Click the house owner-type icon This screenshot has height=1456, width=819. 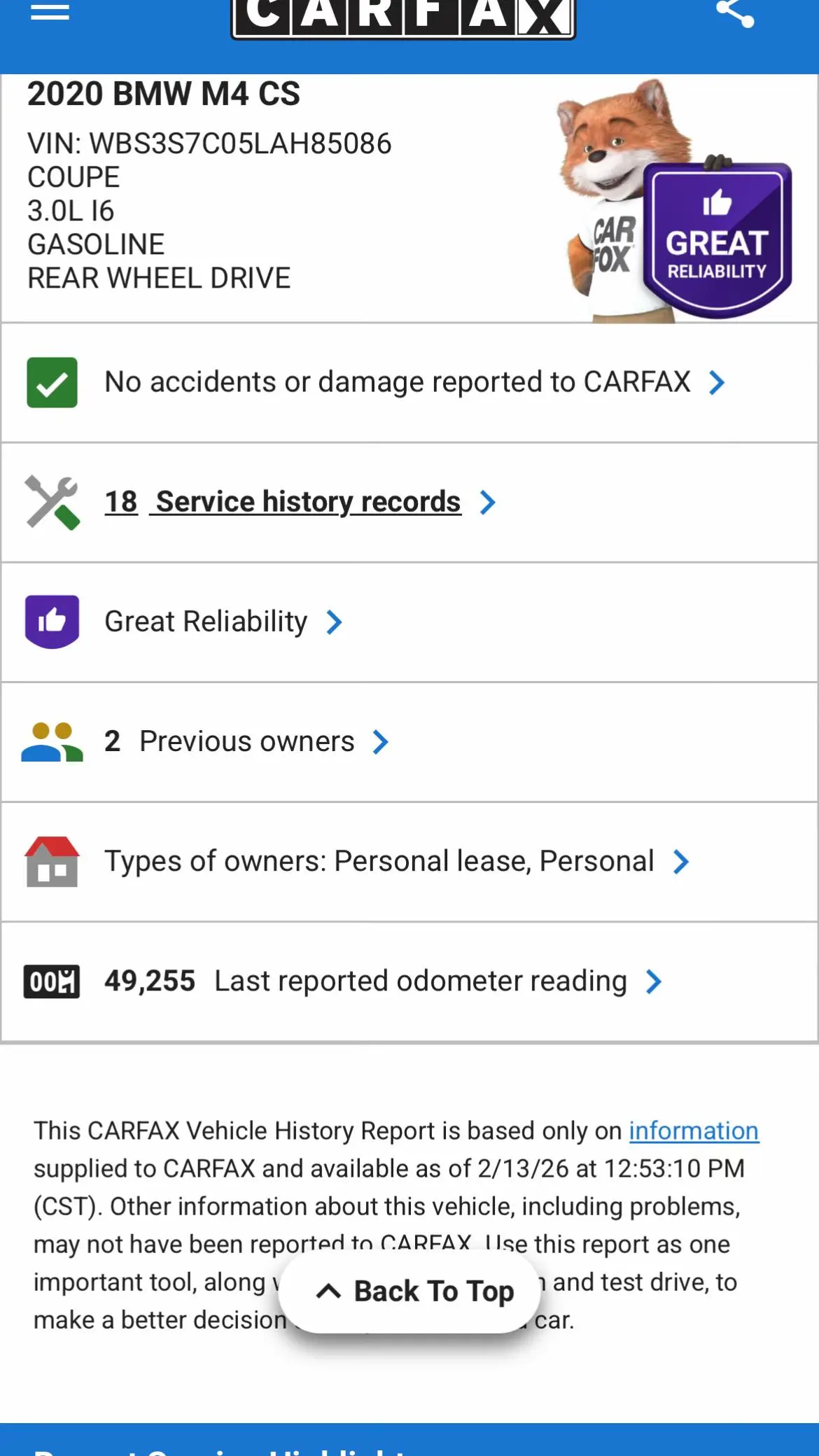tap(52, 862)
